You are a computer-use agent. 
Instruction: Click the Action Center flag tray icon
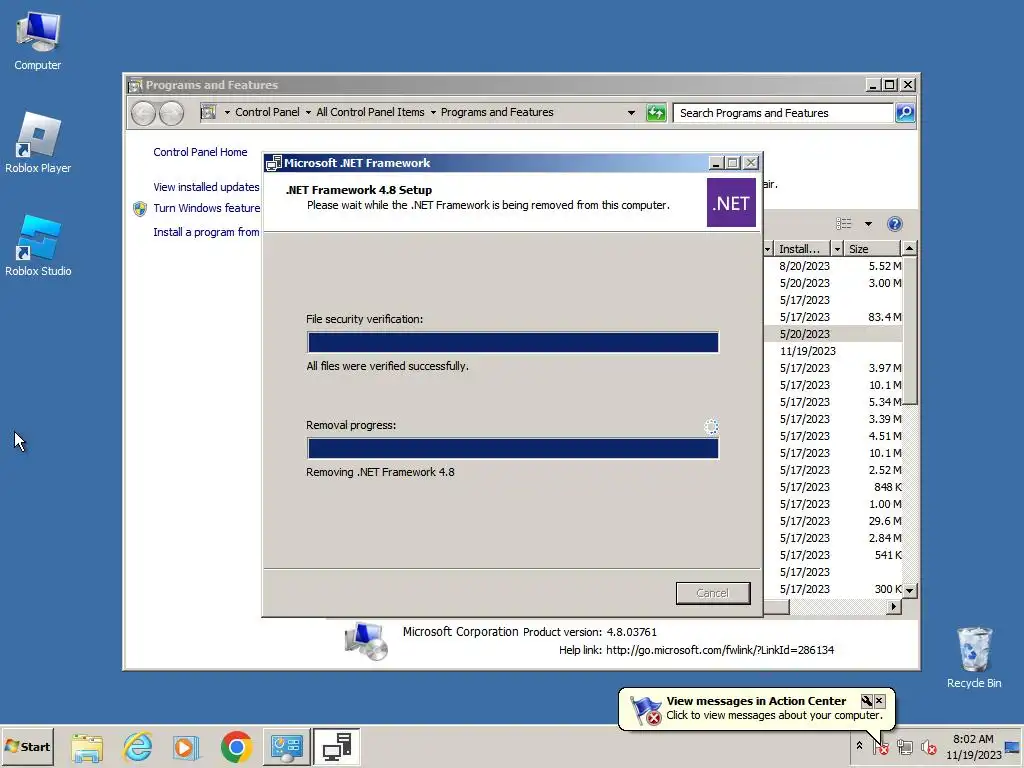pos(881,747)
